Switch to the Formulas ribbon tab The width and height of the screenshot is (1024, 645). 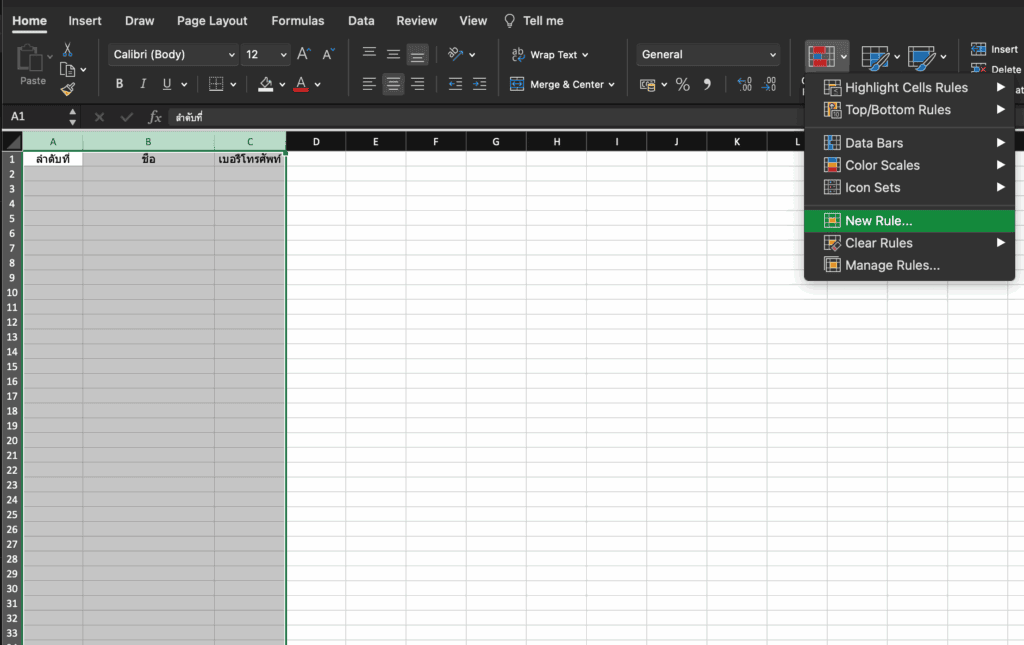point(297,20)
